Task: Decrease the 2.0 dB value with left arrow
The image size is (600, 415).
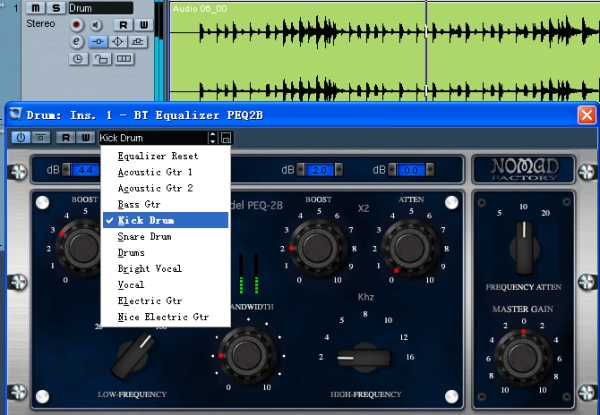Action: (301, 170)
